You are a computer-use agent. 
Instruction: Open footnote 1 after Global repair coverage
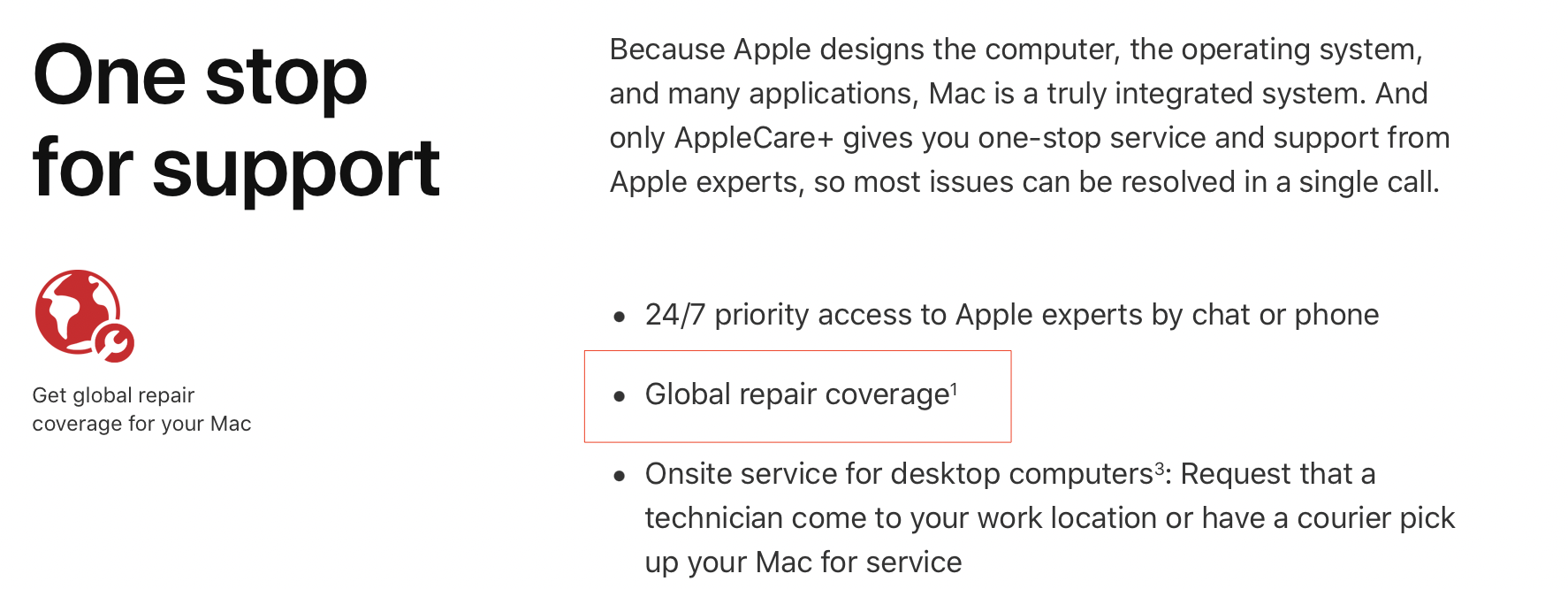954,386
